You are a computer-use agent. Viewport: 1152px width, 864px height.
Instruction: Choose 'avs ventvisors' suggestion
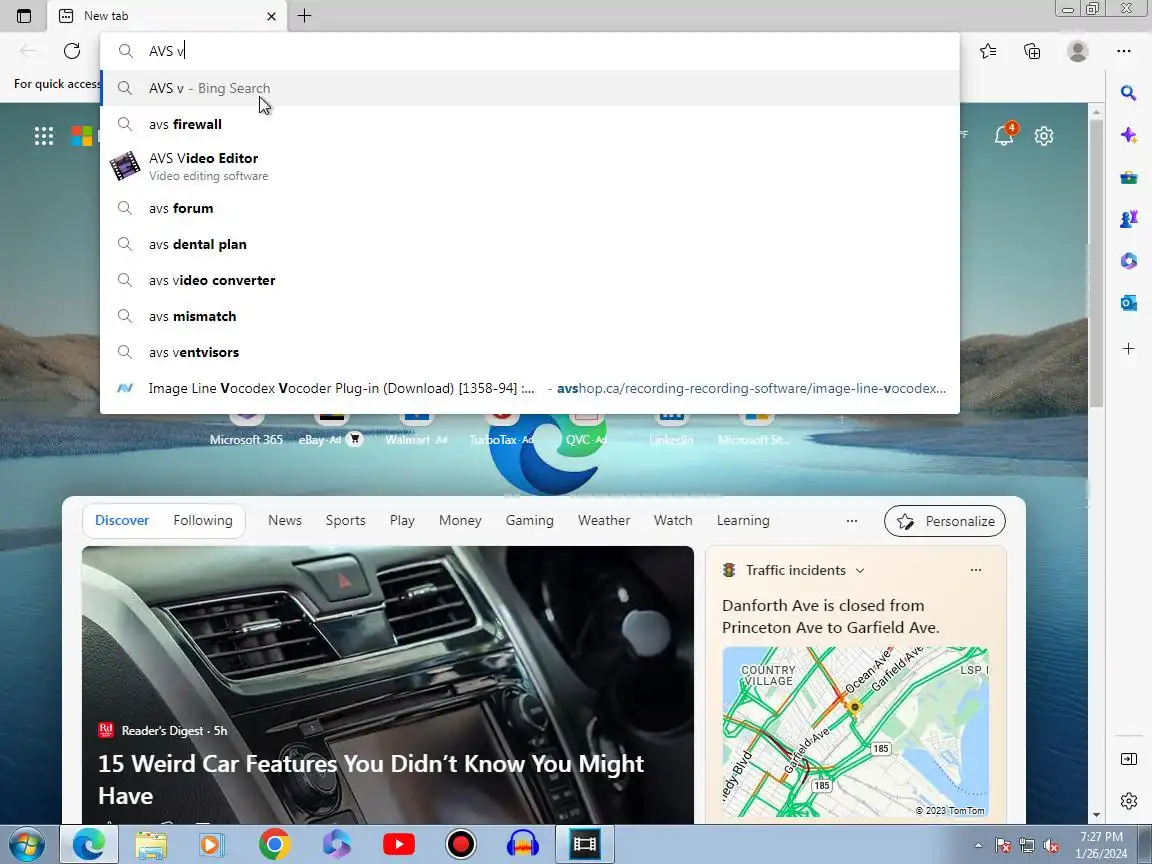[529, 352]
